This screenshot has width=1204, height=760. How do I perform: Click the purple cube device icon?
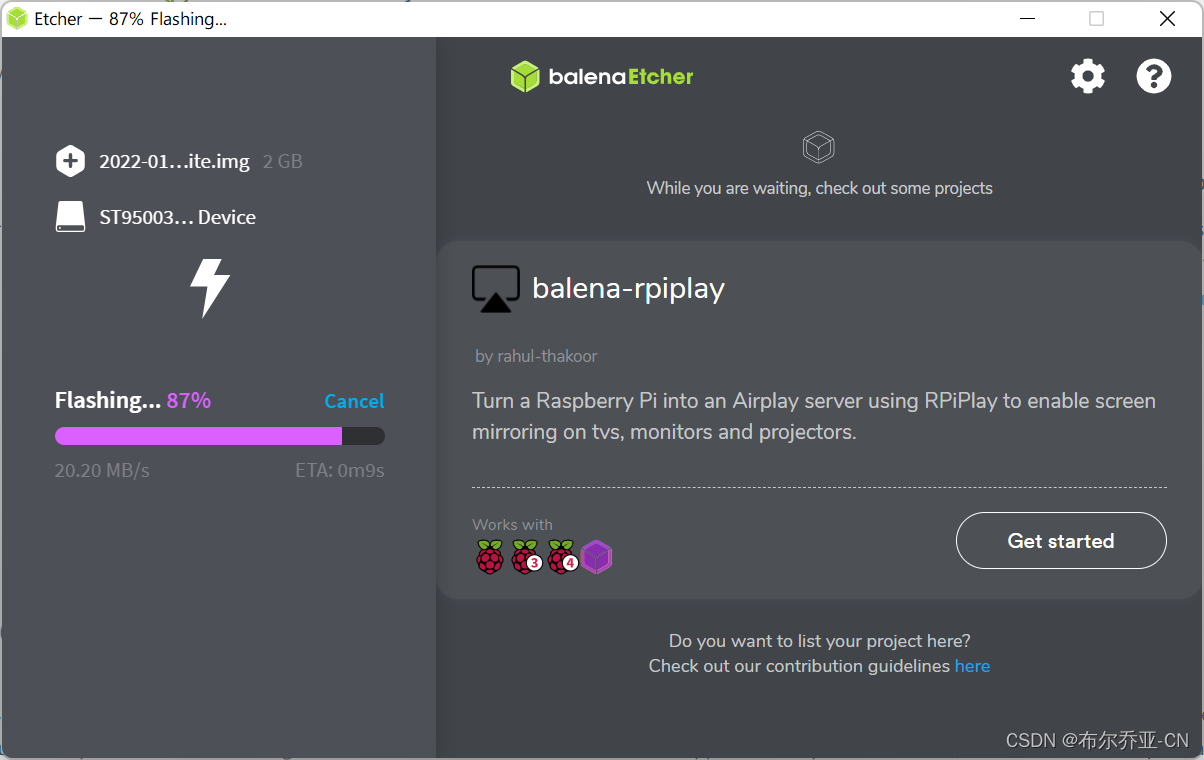coord(596,557)
